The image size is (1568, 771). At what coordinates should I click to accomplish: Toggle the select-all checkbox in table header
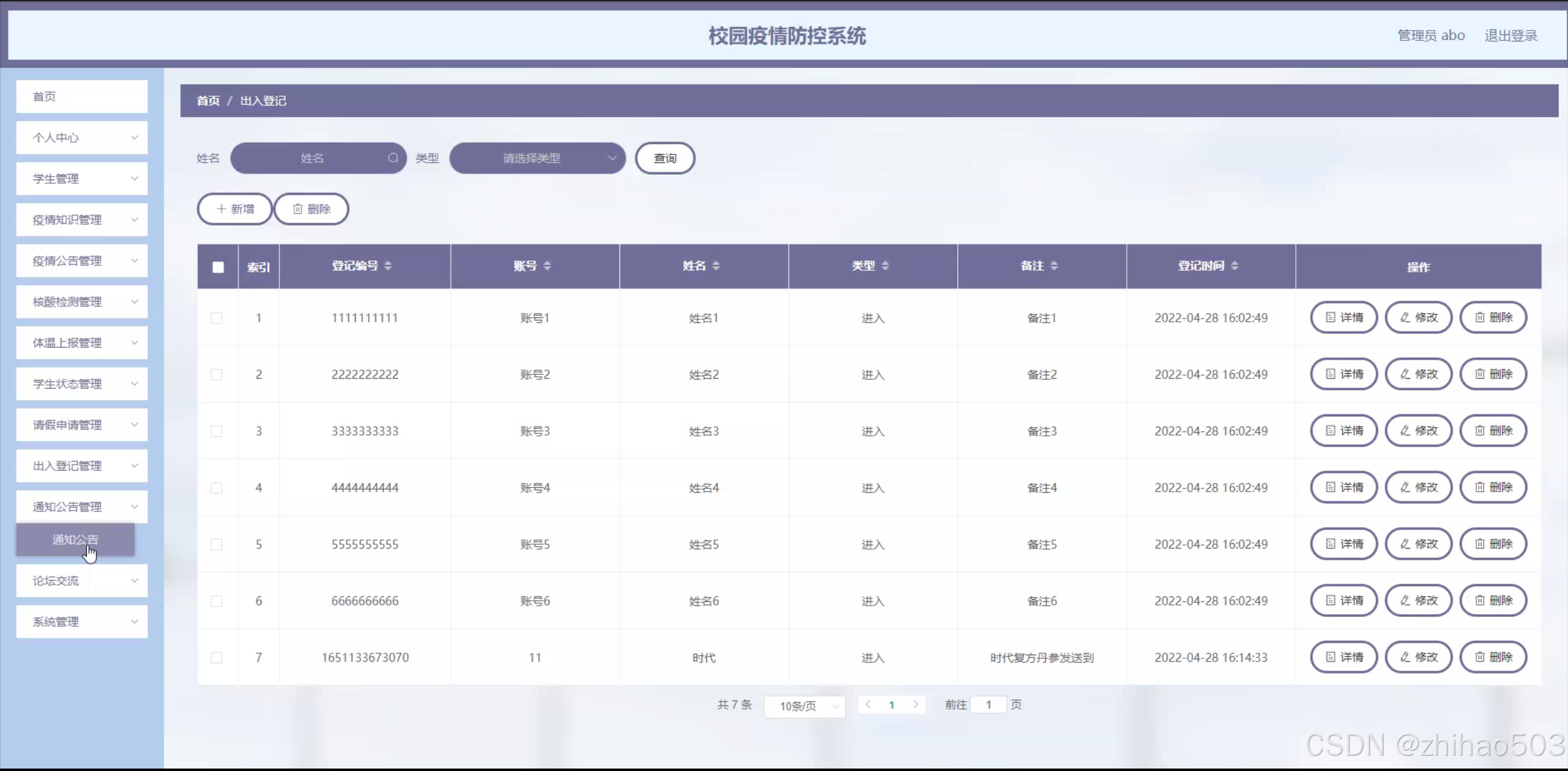click(218, 267)
